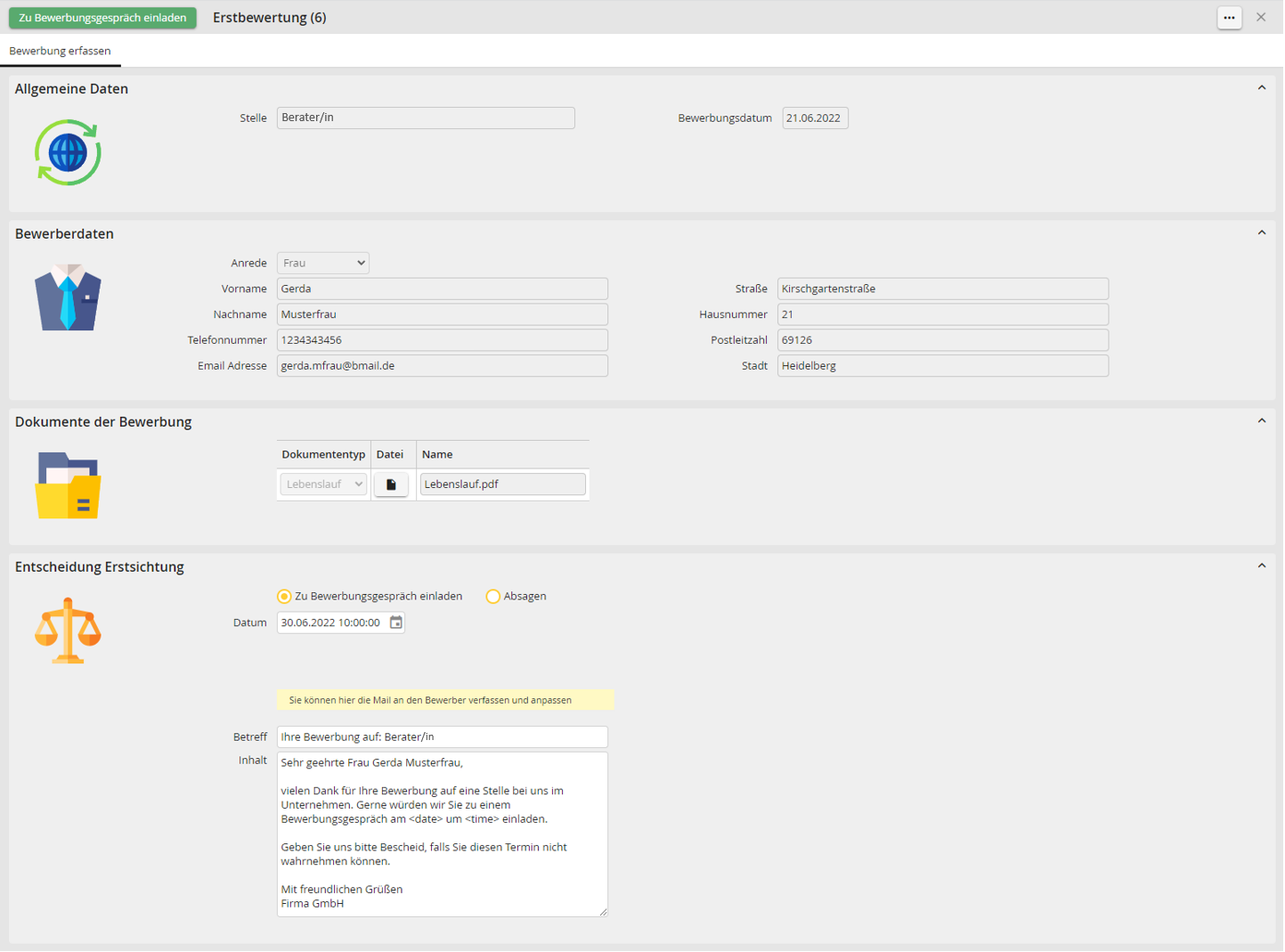
Task: Click into the Betreff subject field
Action: 442,737
